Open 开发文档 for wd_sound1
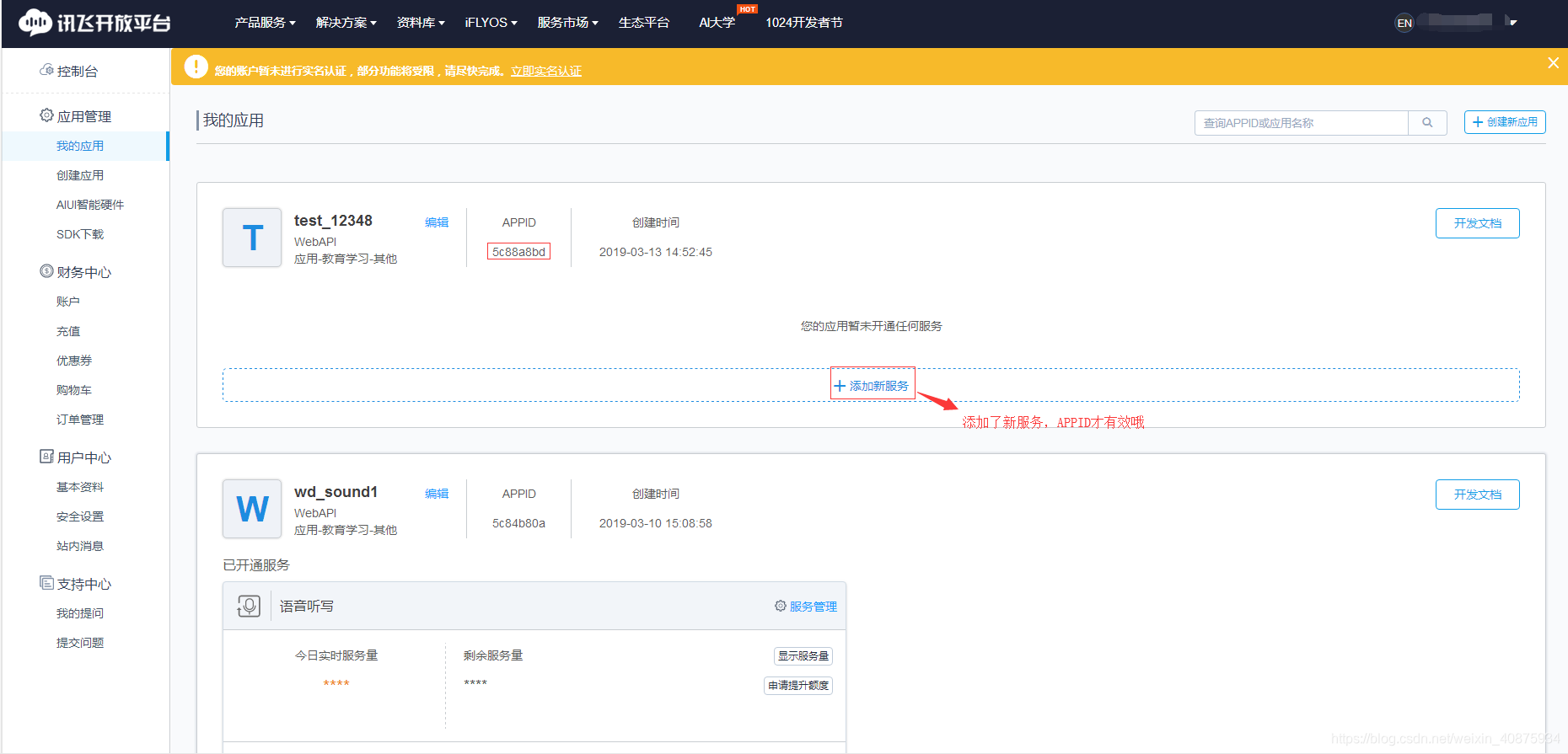Viewport: 1568px width, 754px height. (1478, 495)
